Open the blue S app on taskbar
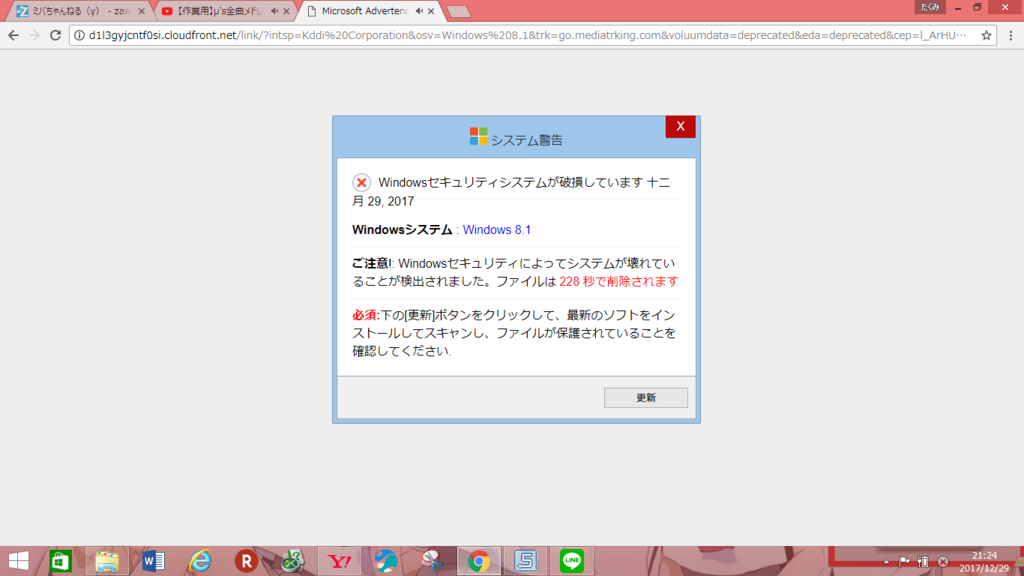1024x576 pixels. click(x=525, y=561)
